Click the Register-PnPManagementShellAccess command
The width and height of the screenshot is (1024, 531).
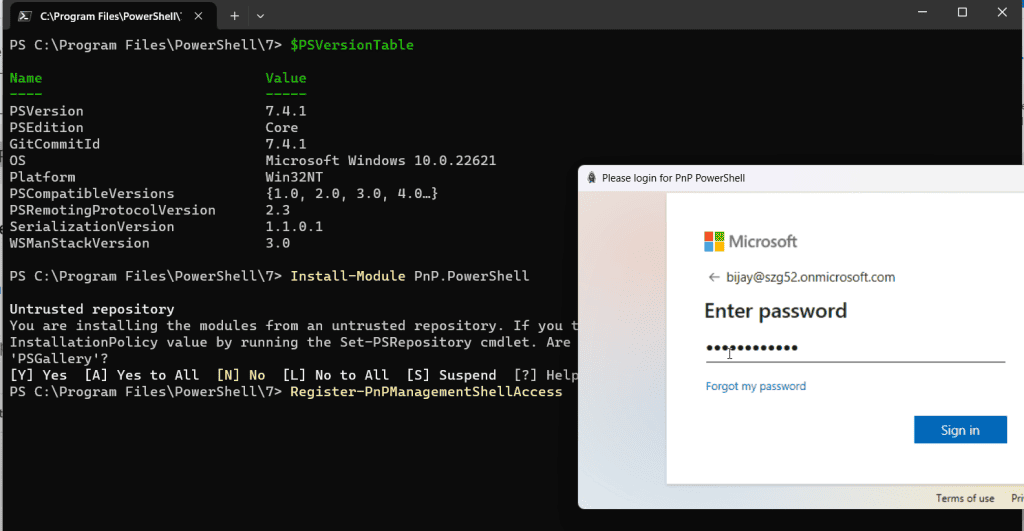pos(426,392)
